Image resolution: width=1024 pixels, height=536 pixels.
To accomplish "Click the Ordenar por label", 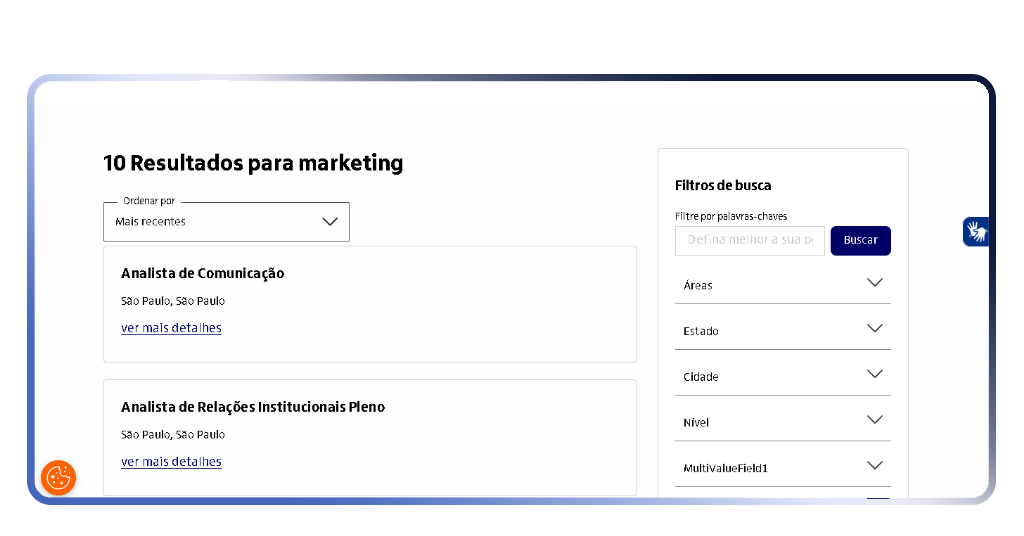I will (x=149, y=201).
